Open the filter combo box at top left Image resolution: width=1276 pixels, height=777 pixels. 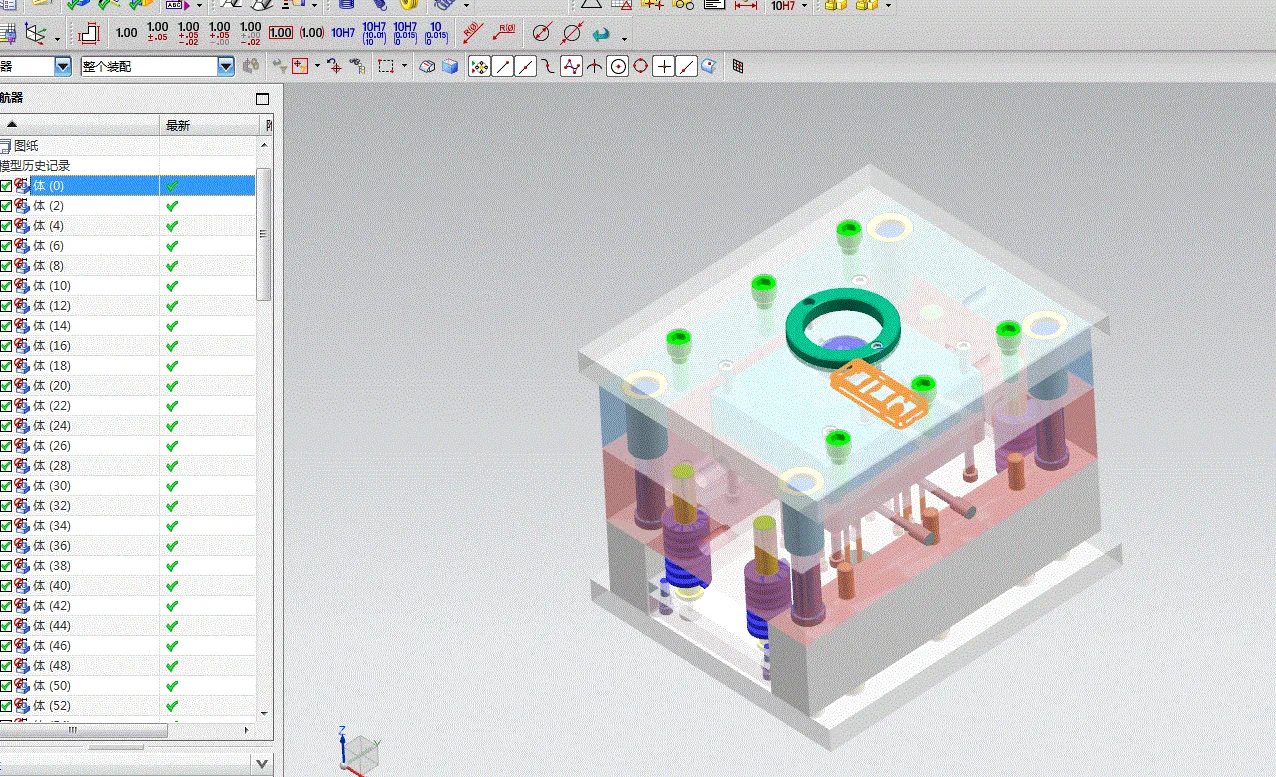tap(62, 65)
